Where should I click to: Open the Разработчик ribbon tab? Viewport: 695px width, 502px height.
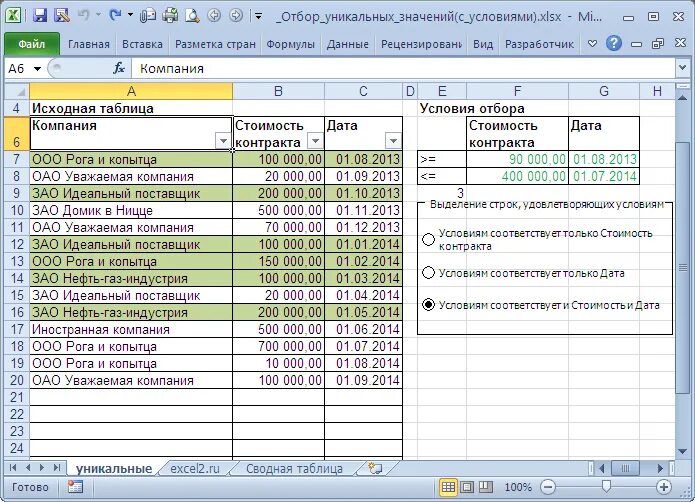click(539, 44)
